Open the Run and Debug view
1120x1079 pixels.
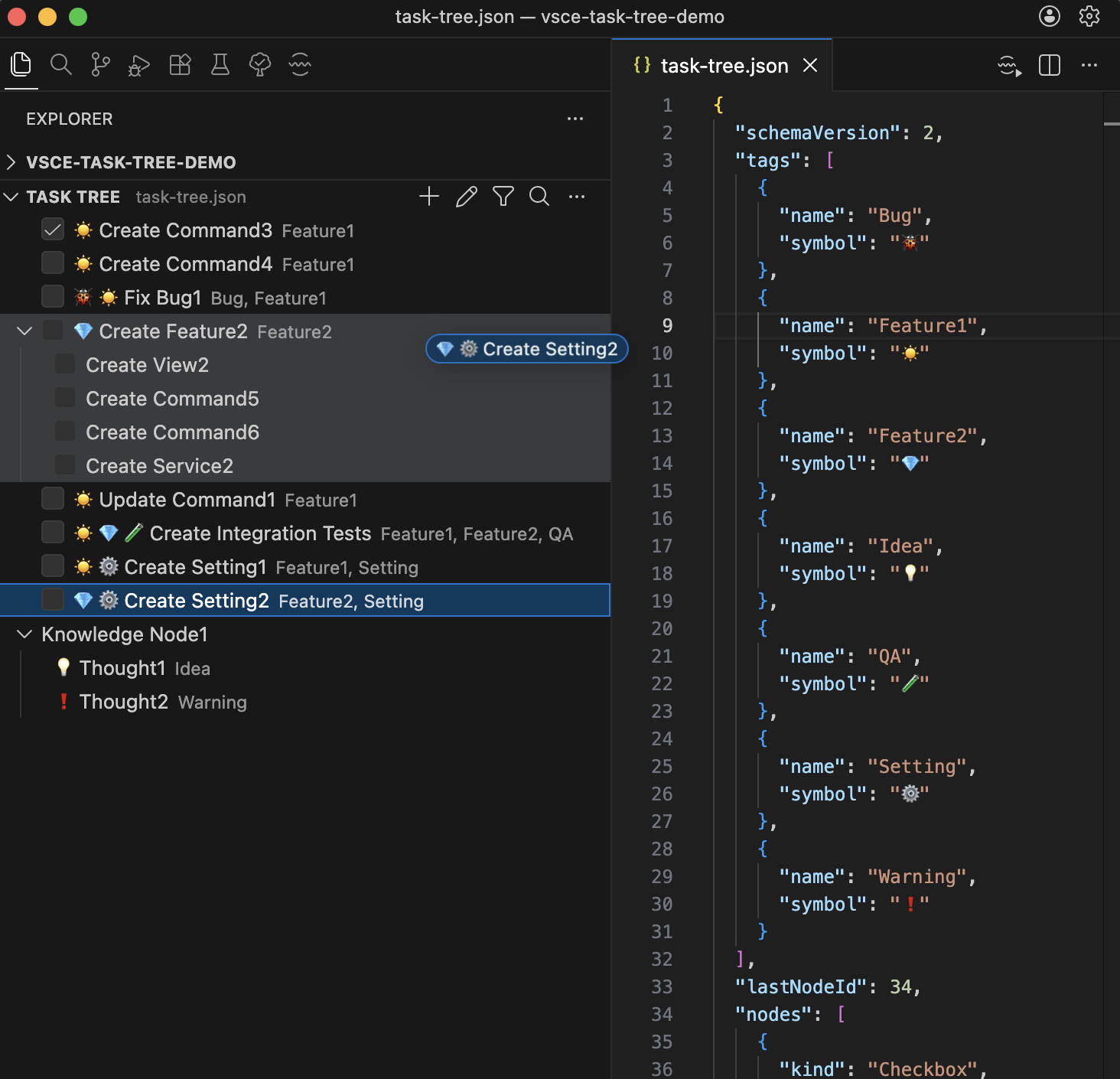coord(139,65)
